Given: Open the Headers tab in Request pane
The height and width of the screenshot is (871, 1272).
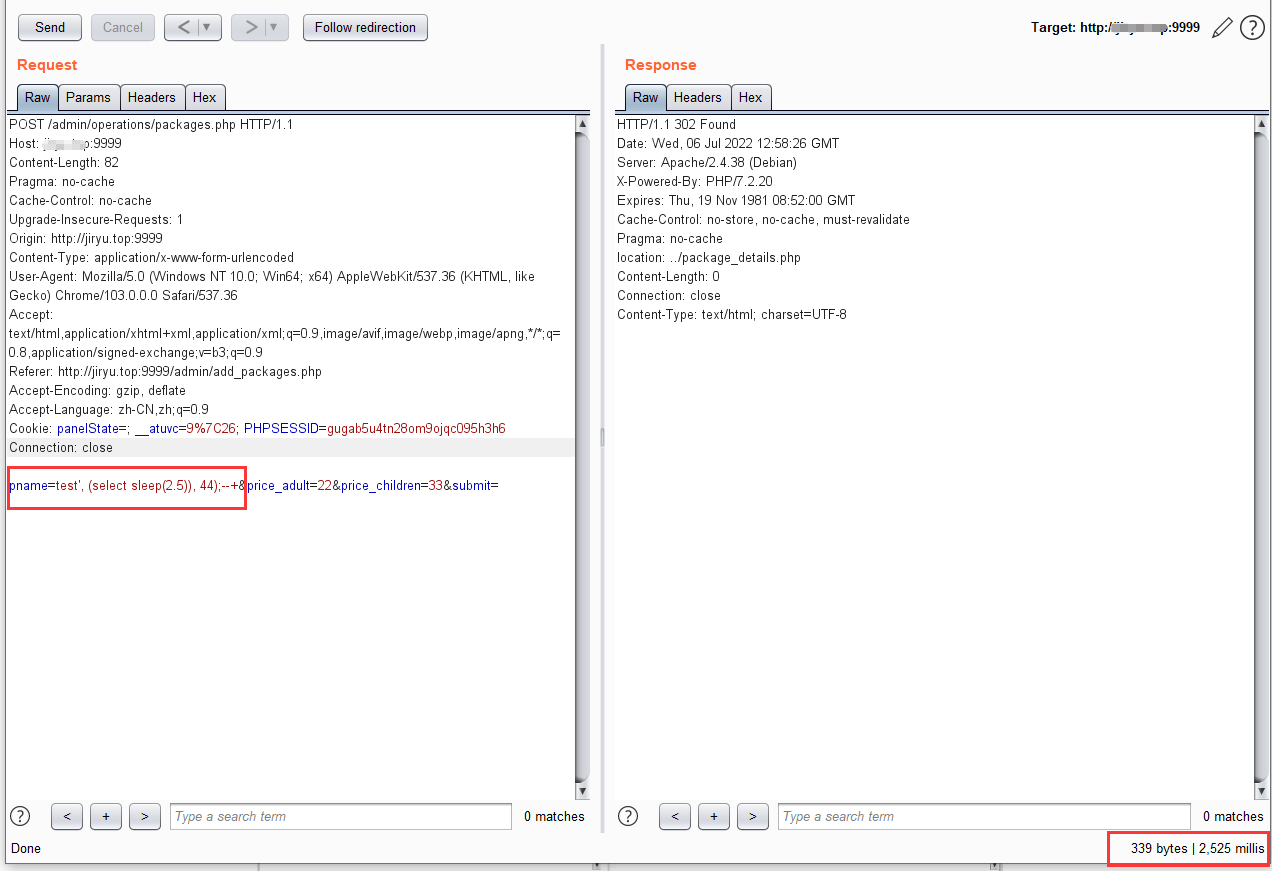Looking at the screenshot, I should 152,97.
